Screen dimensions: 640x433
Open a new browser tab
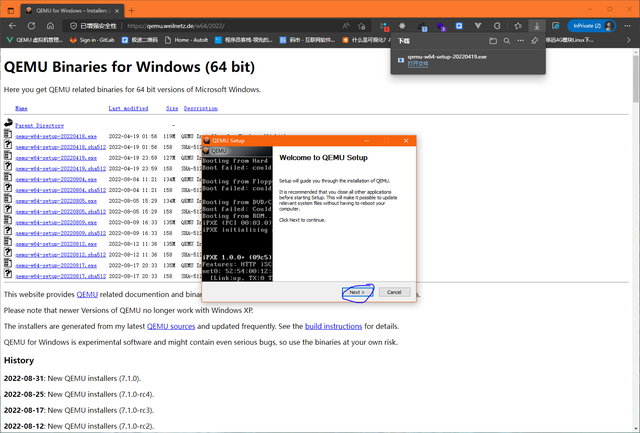tap(131, 11)
